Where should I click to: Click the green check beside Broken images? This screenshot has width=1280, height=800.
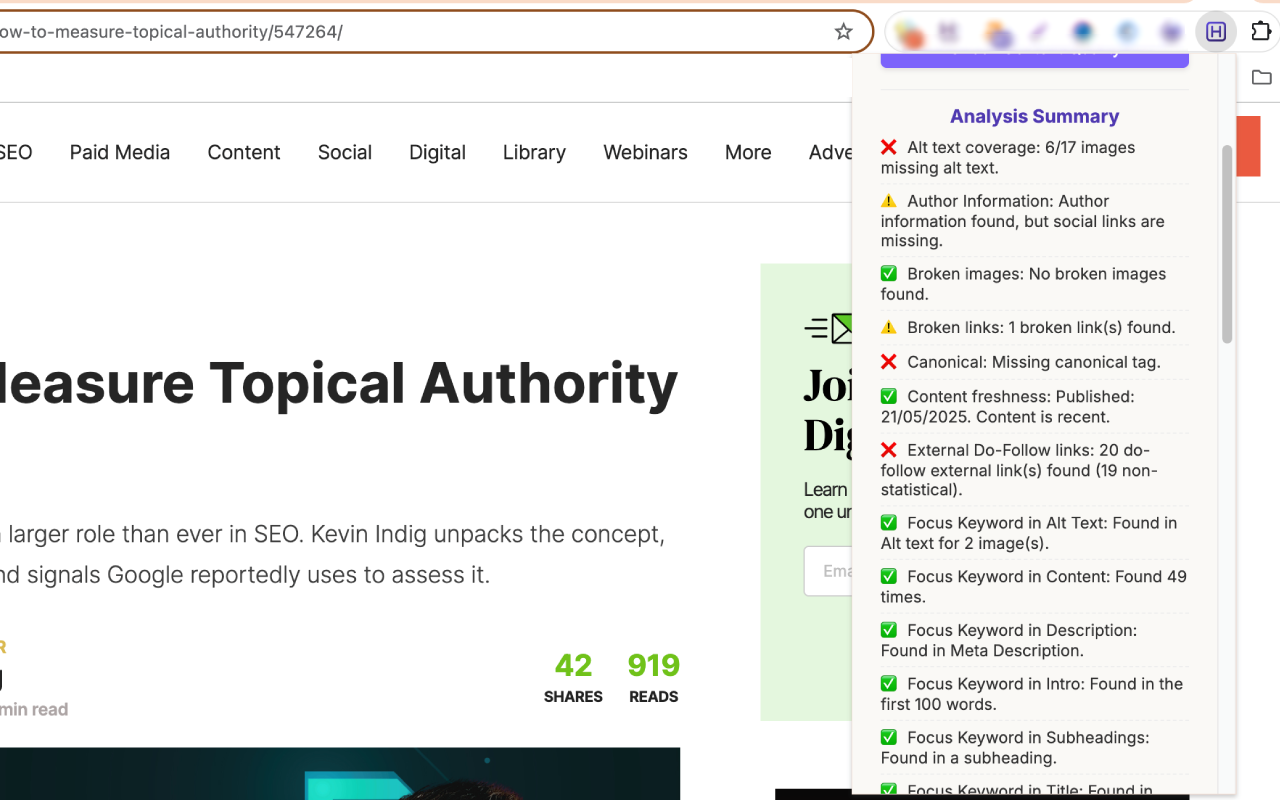(888, 273)
